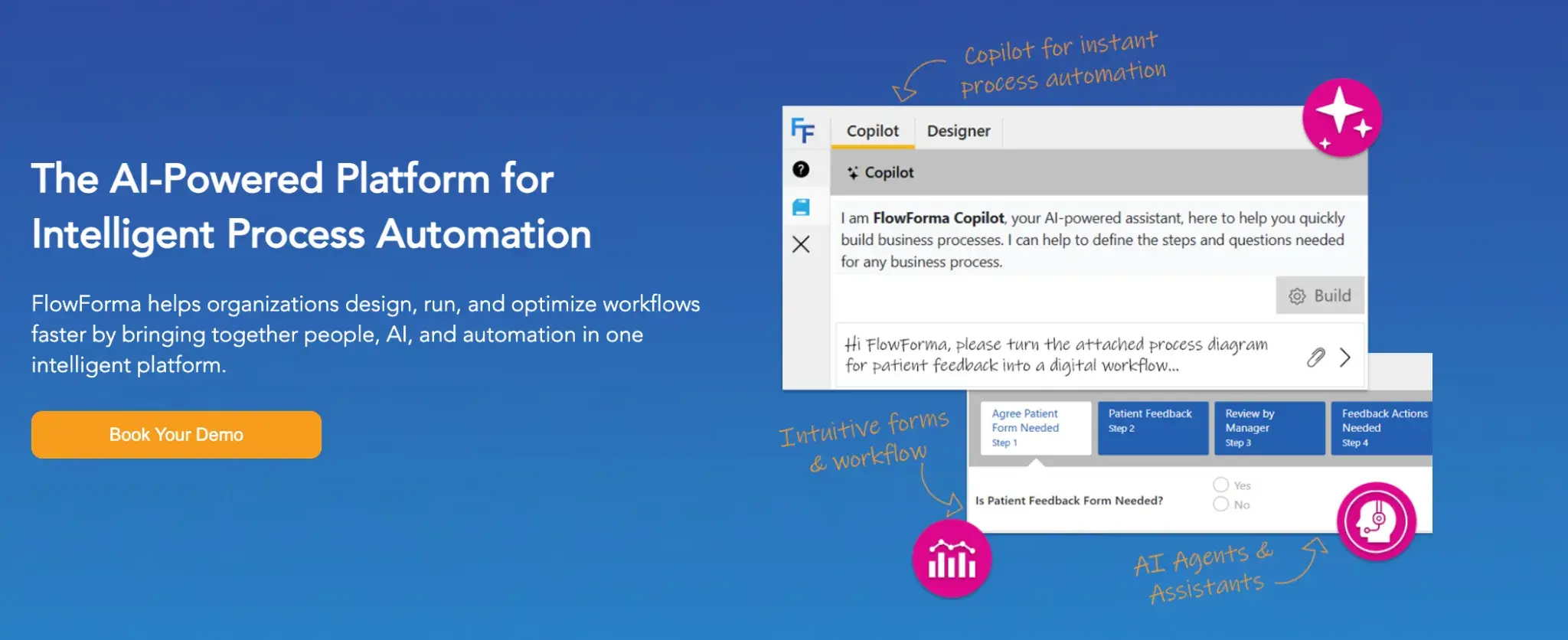Click the send arrow chevron icon

1345,357
